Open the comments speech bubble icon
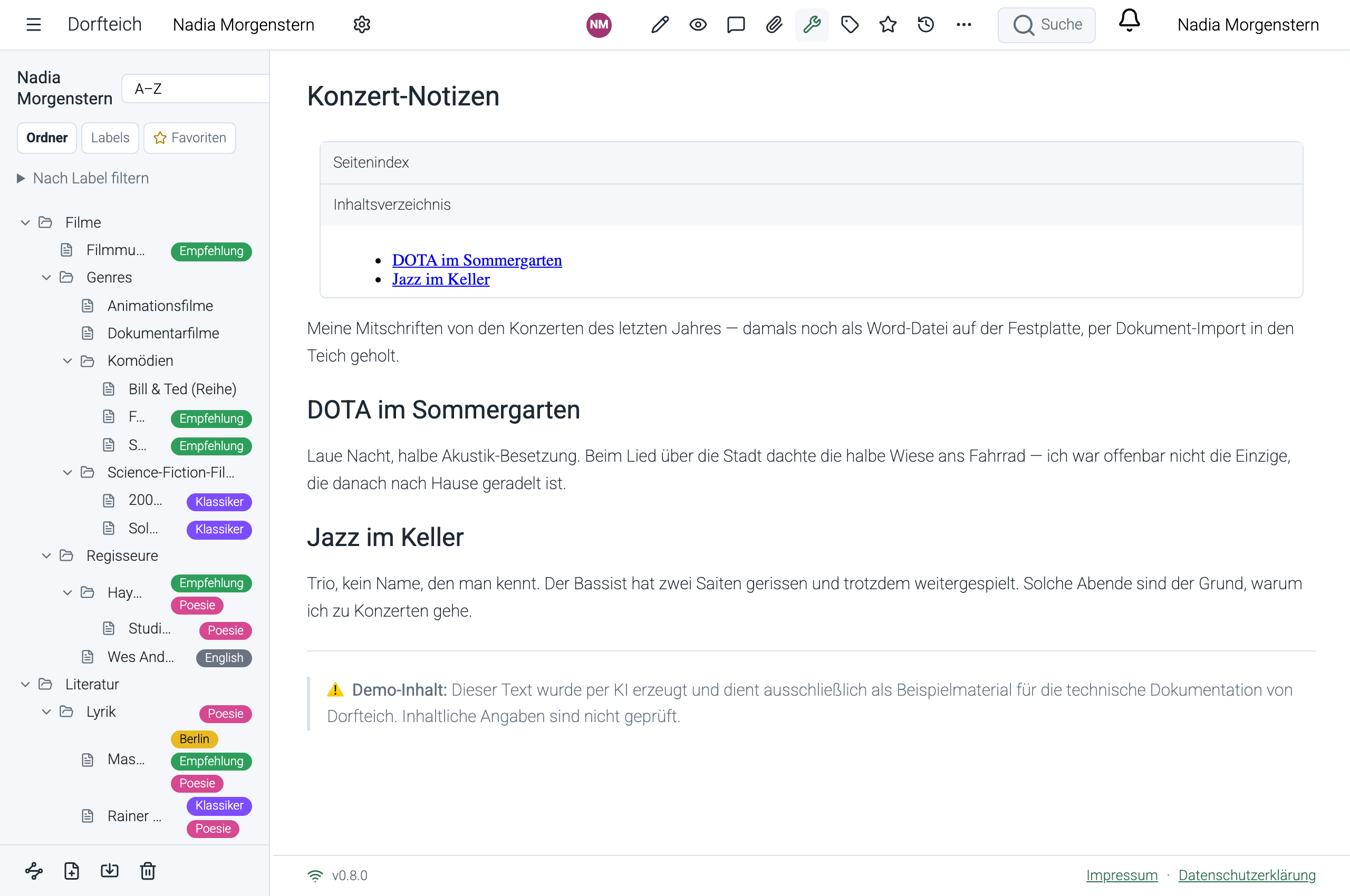This screenshot has height=896, width=1350. [735, 25]
